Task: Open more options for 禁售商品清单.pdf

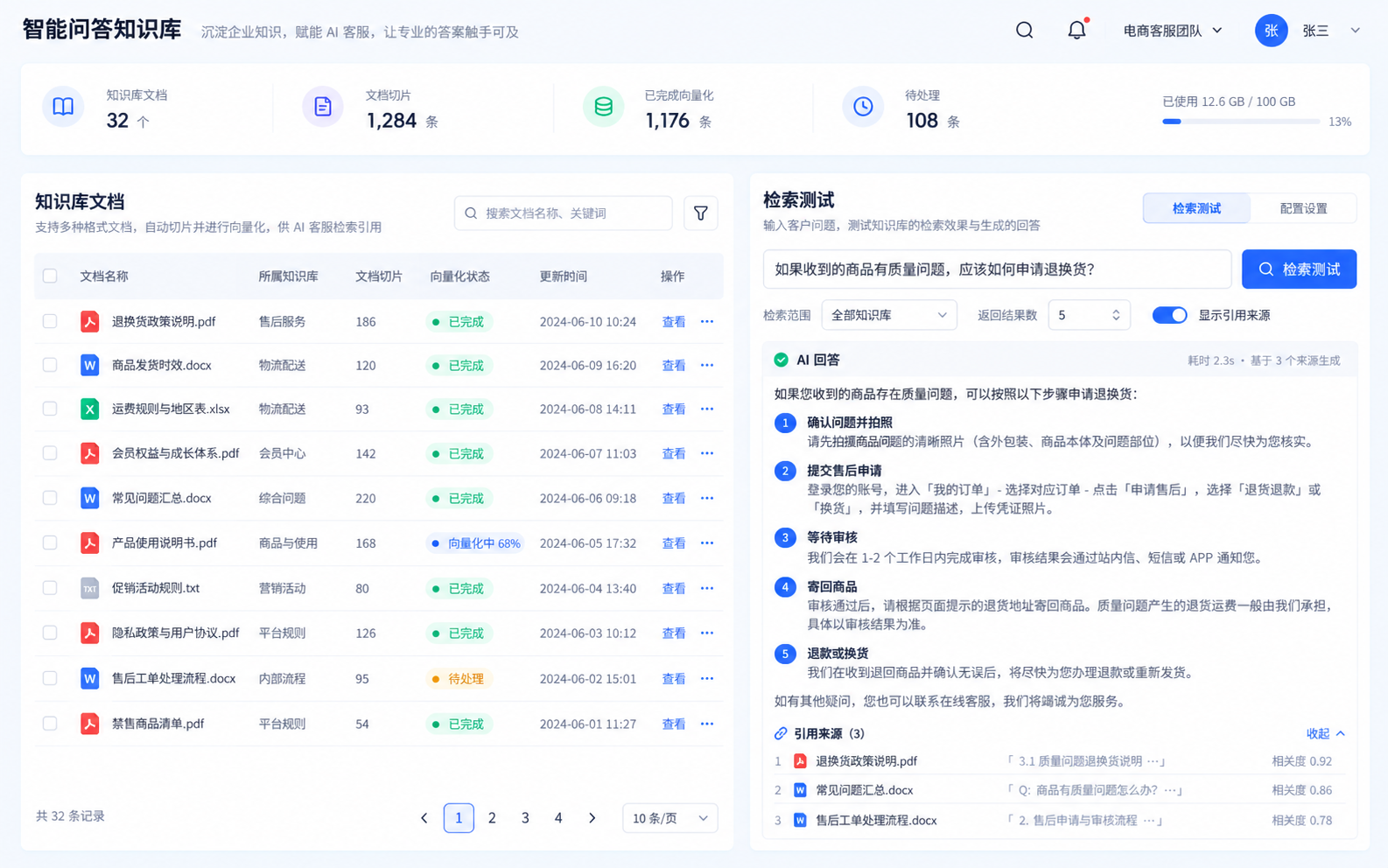Action: 707,724
